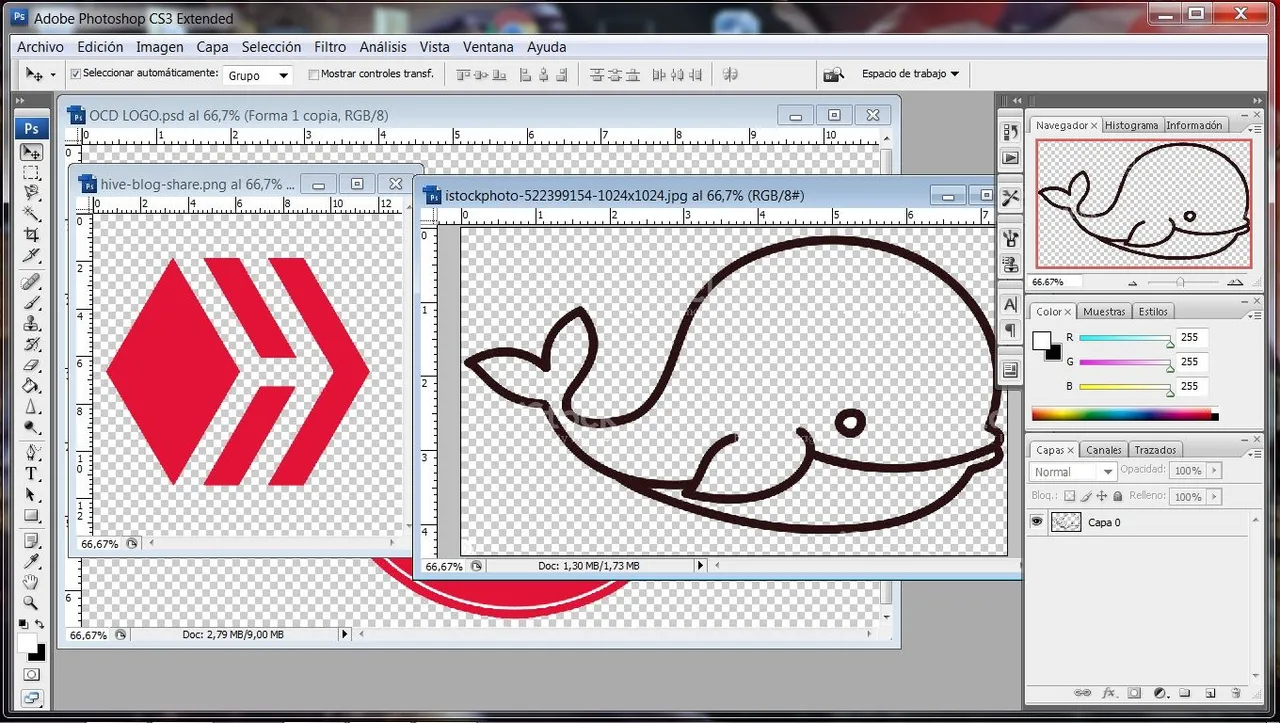This screenshot has width=1280, height=723.
Task: Select the Pen tool
Action: click(x=32, y=452)
